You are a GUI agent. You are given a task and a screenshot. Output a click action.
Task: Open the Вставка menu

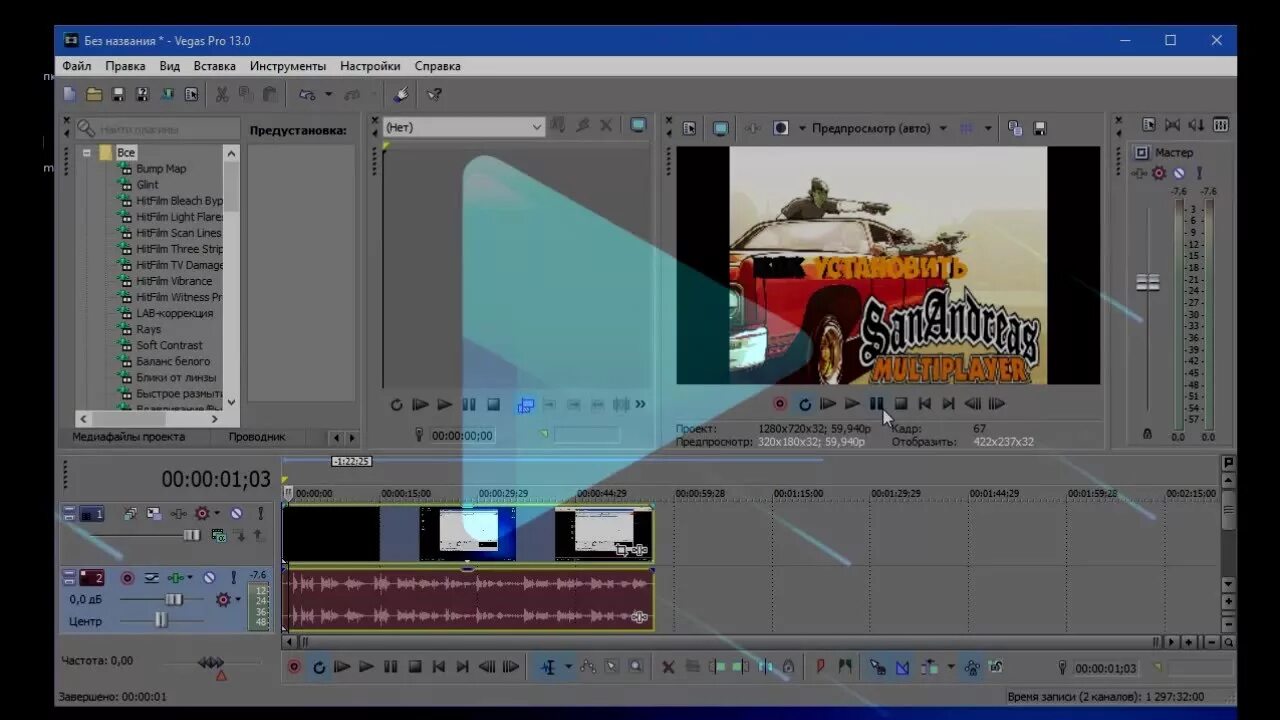[x=215, y=66]
